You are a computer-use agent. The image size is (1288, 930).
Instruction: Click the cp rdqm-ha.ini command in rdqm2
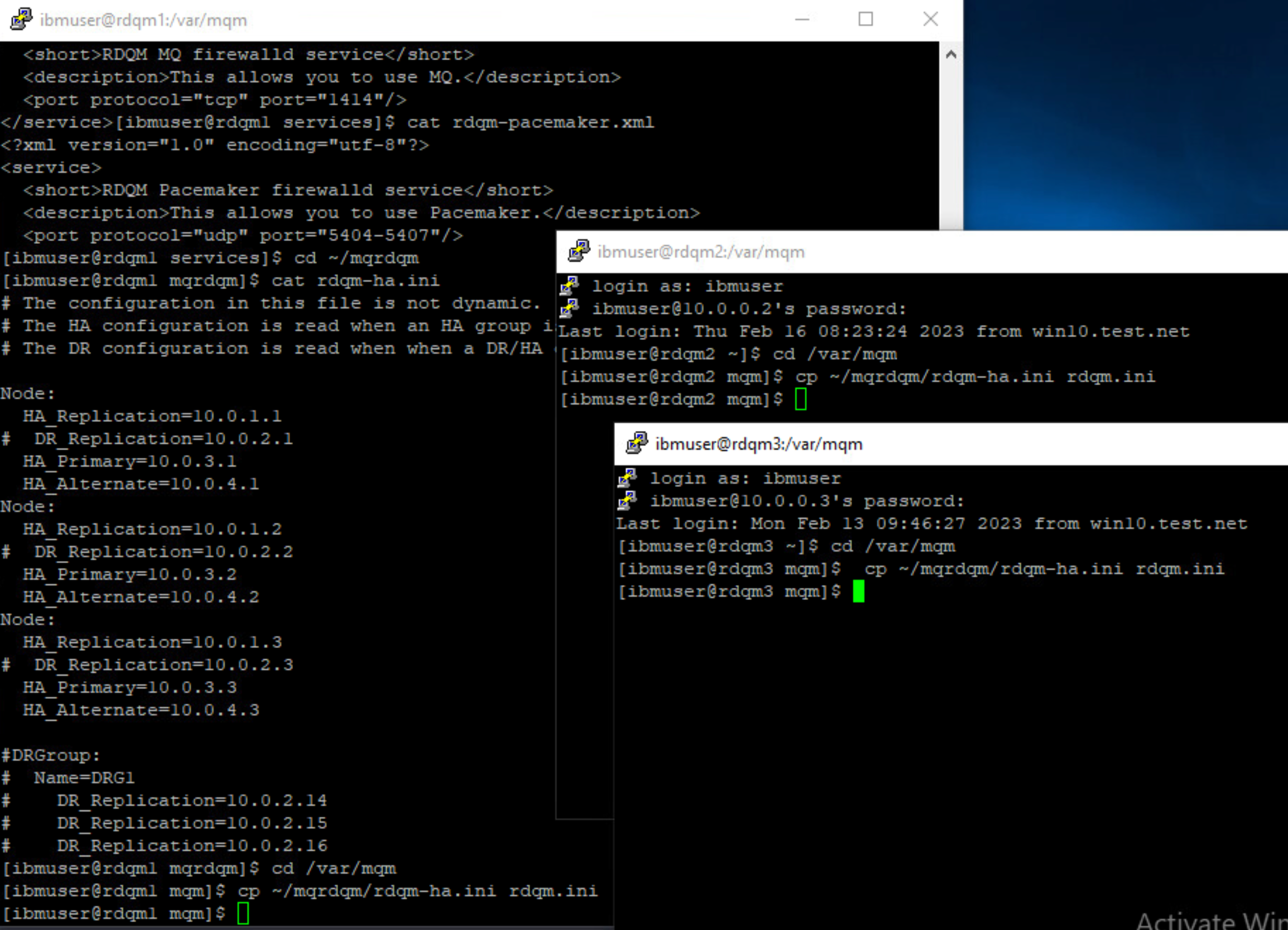coord(975,377)
